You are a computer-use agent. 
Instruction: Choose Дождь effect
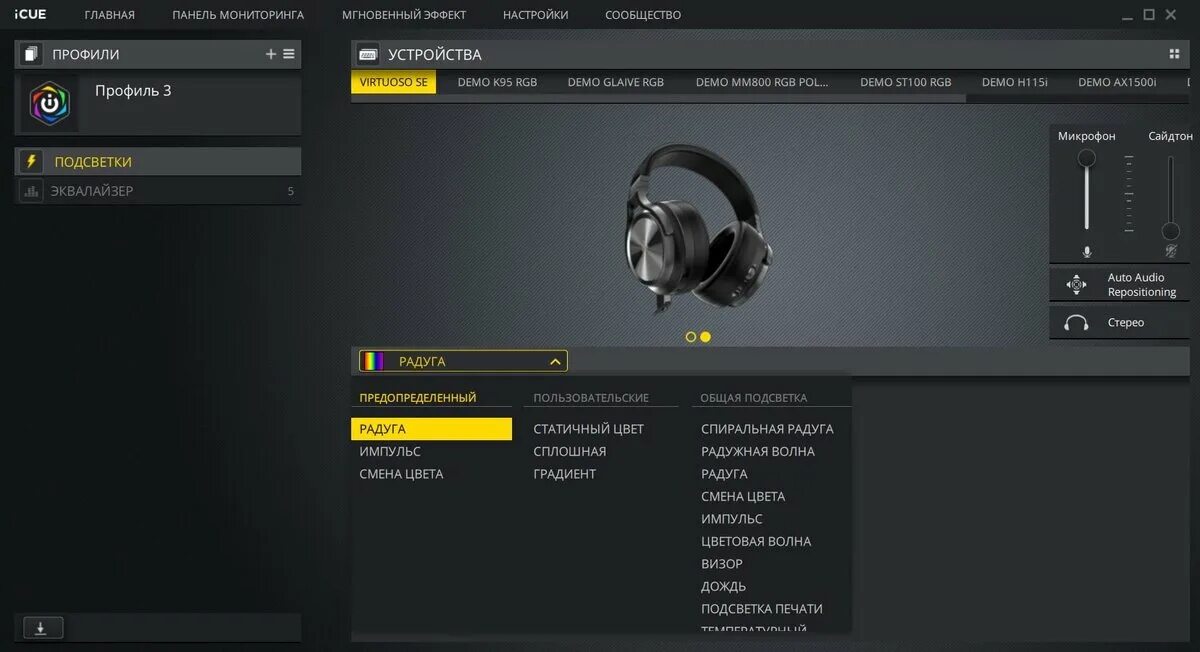pyautogui.click(x=724, y=586)
